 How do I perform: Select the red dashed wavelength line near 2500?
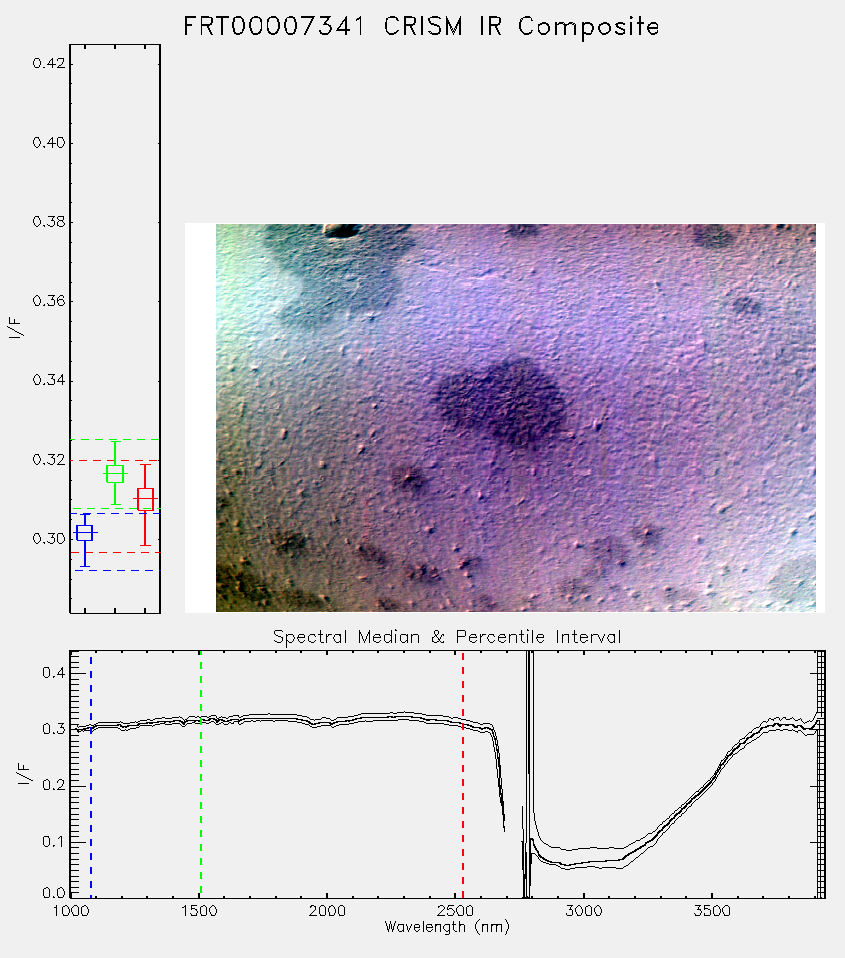point(463,774)
